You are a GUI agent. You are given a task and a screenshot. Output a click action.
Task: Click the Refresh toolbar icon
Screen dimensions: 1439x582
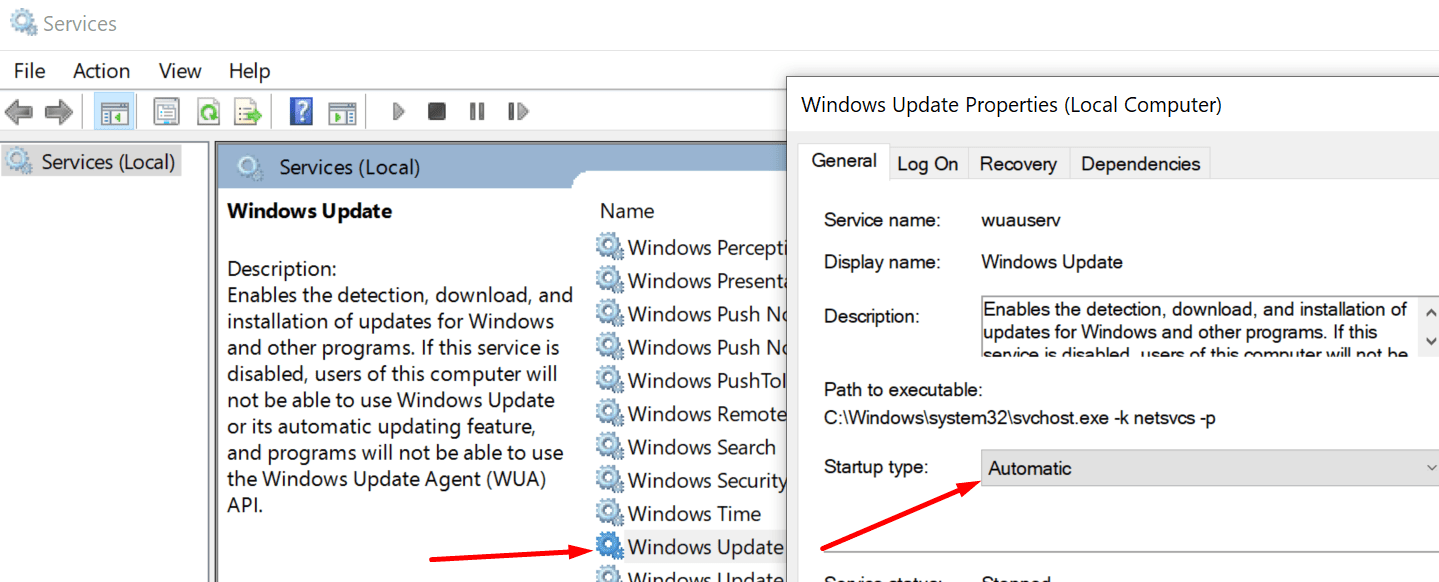click(208, 111)
